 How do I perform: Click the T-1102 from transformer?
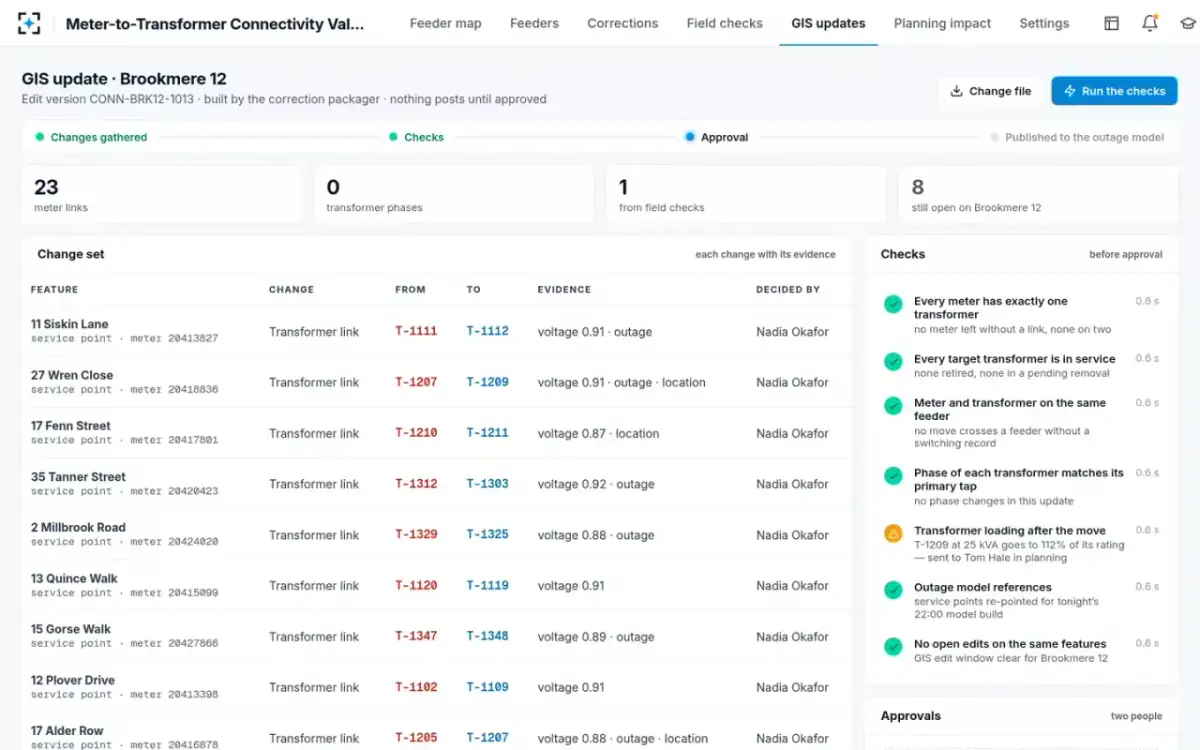[x=416, y=688]
